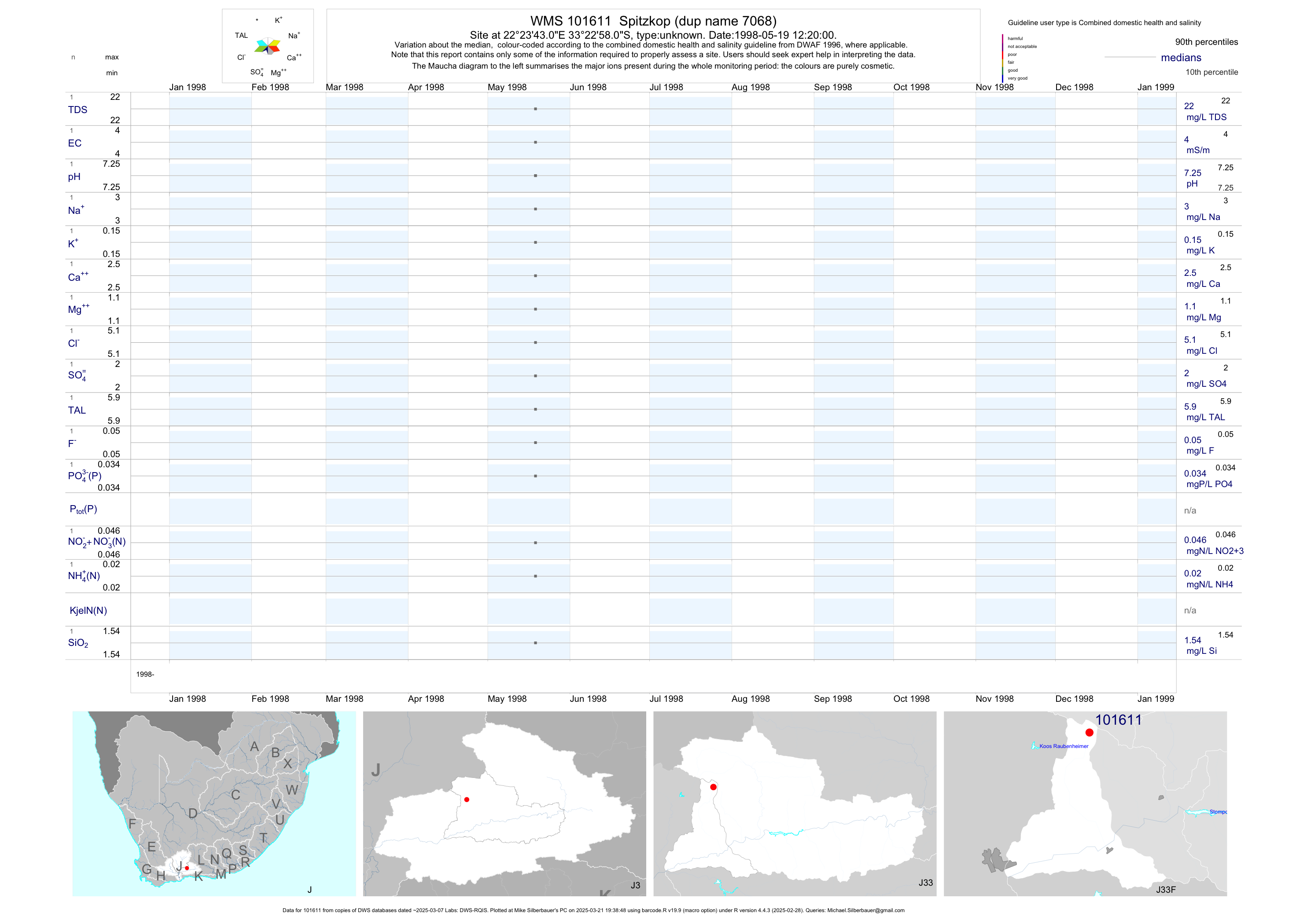1307x924 pixels.
Task: Click the TDS row label
Action: [x=77, y=110]
